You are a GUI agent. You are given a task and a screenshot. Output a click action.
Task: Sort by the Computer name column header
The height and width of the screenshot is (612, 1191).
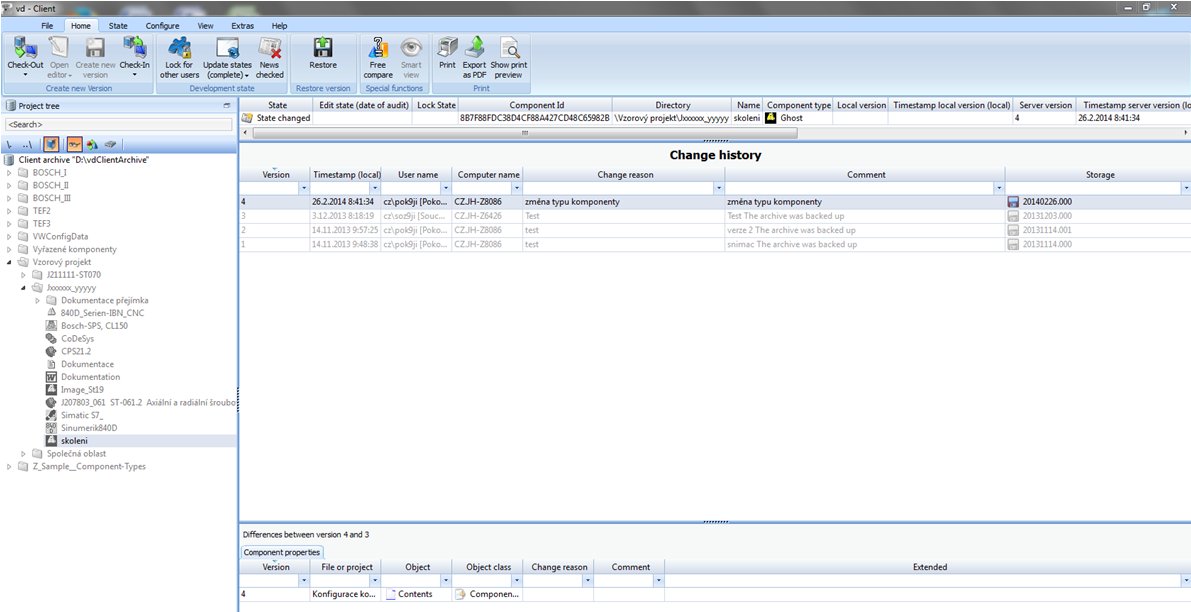click(x=488, y=175)
